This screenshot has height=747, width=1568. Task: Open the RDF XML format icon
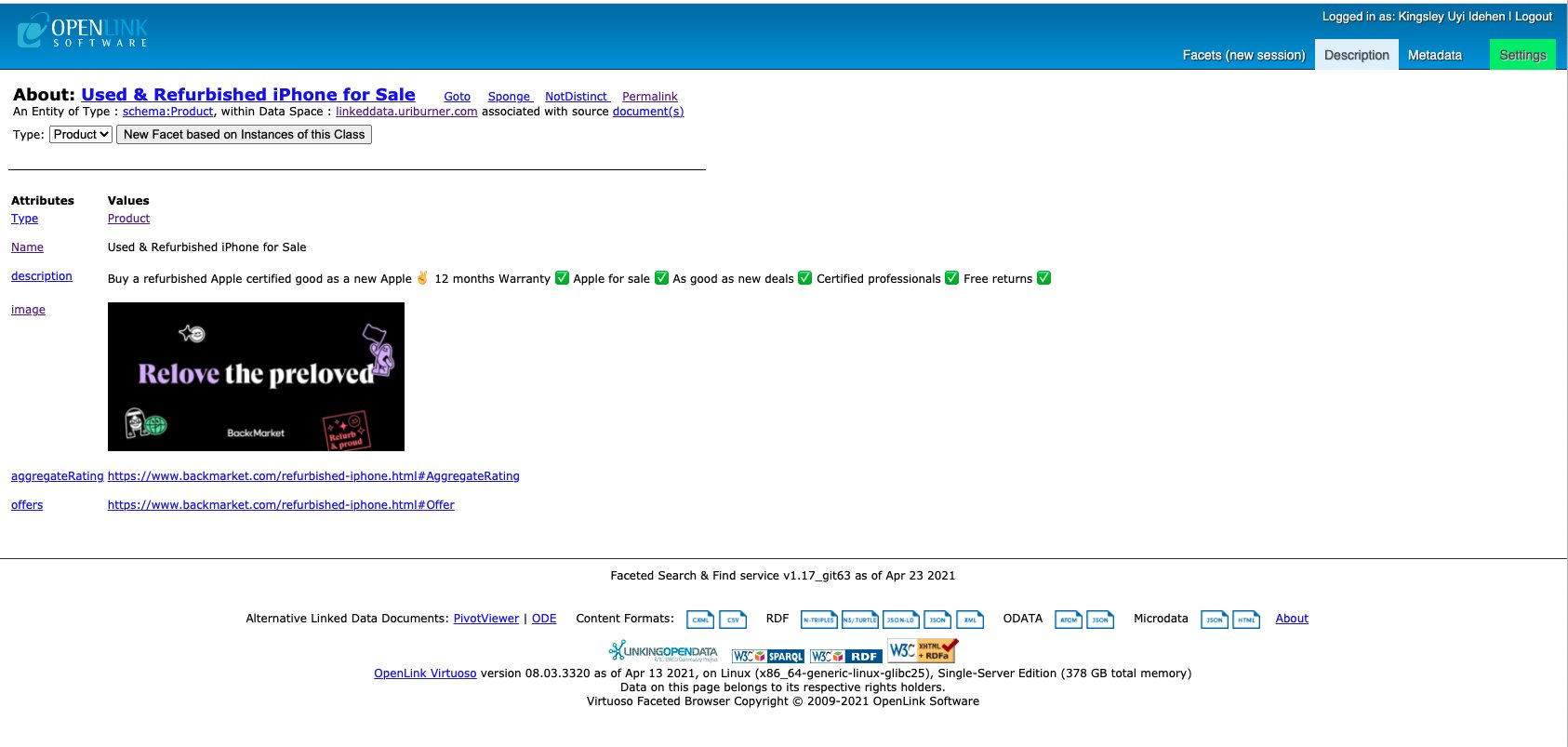(x=970, y=620)
